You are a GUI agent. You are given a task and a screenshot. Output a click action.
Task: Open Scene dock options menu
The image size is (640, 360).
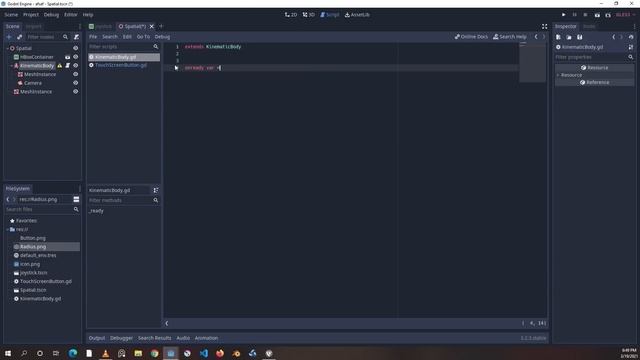click(80, 26)
